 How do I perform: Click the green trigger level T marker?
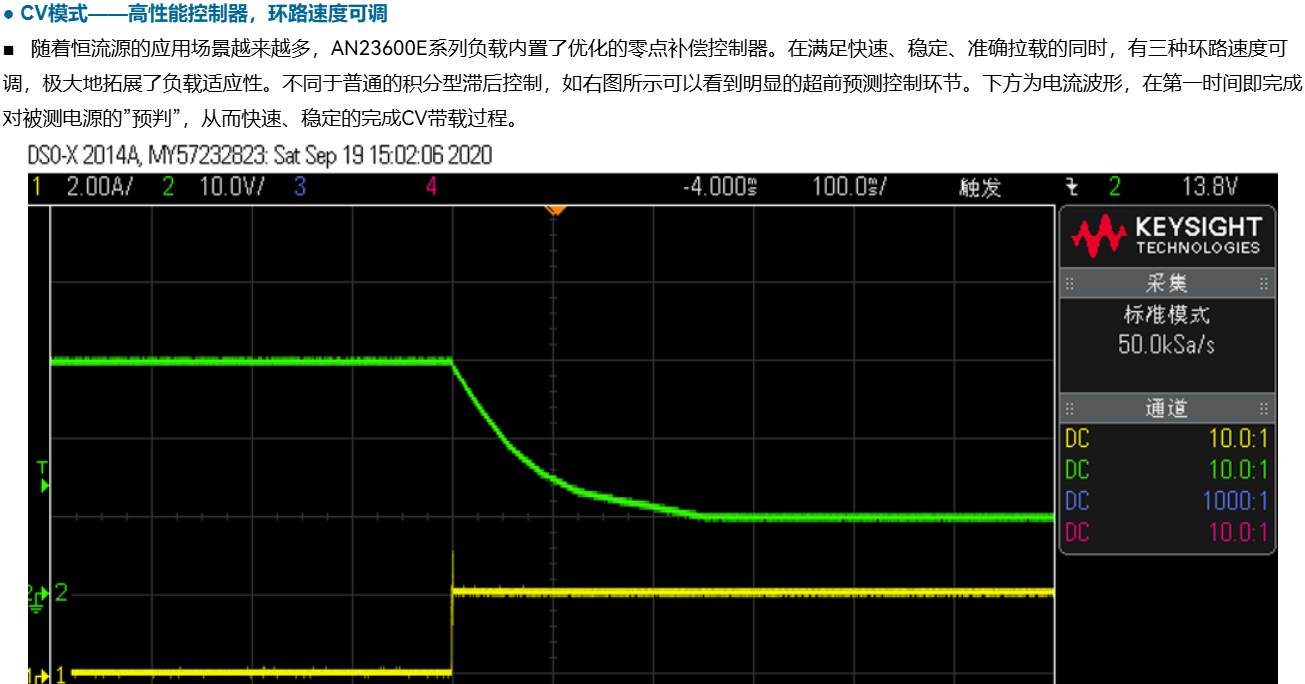[42, 477]
